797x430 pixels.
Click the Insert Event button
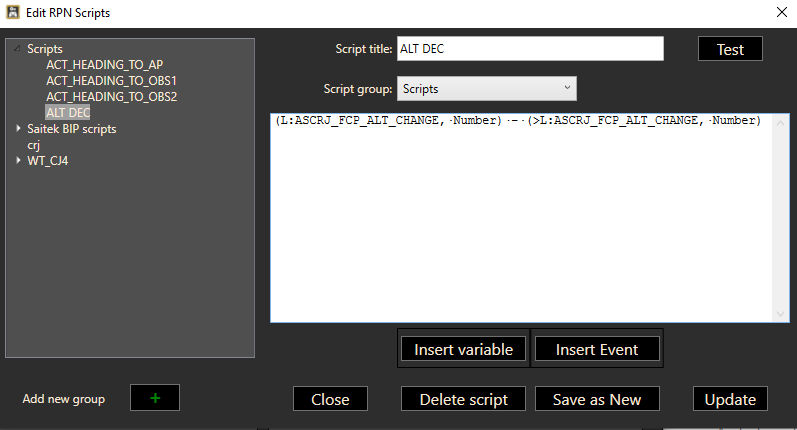pos(596,349)
